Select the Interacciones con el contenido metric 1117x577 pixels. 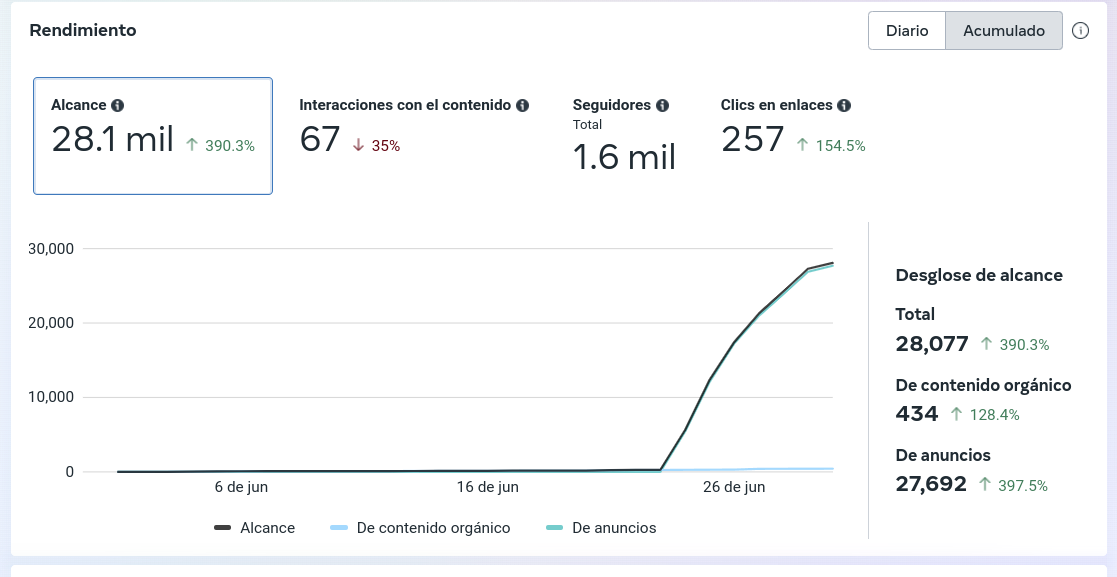[x=414, y=127]
